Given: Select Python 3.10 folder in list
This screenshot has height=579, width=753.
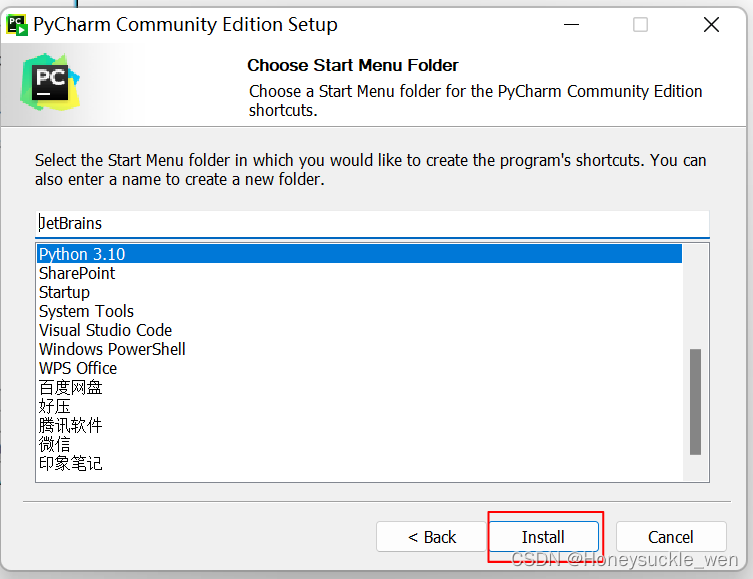Looking at the screenshot, I should pyautogui.click(x=359, y=254).
